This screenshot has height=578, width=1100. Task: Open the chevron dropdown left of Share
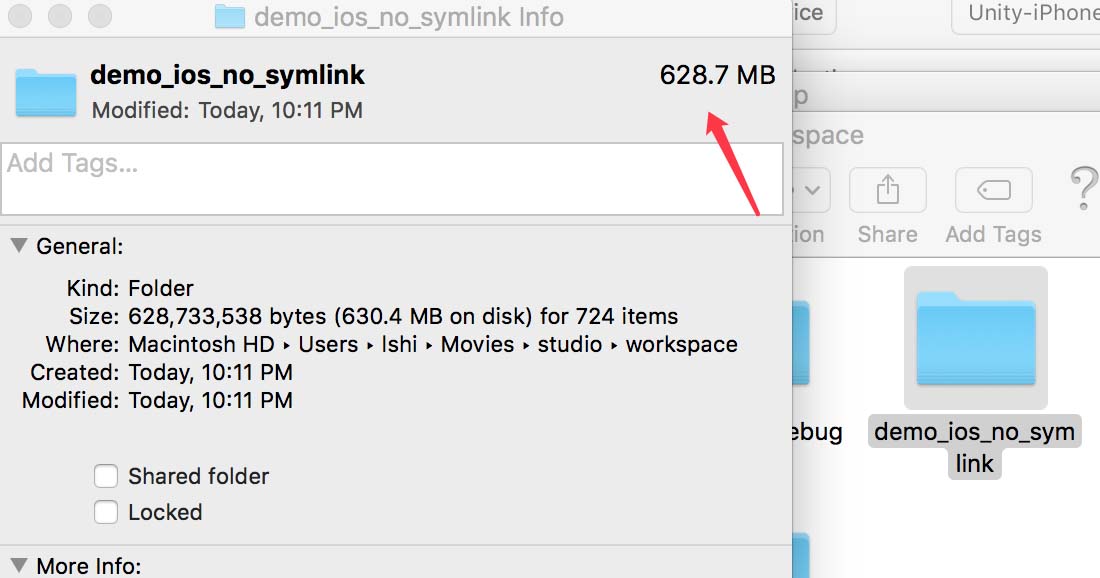(812, 190)
